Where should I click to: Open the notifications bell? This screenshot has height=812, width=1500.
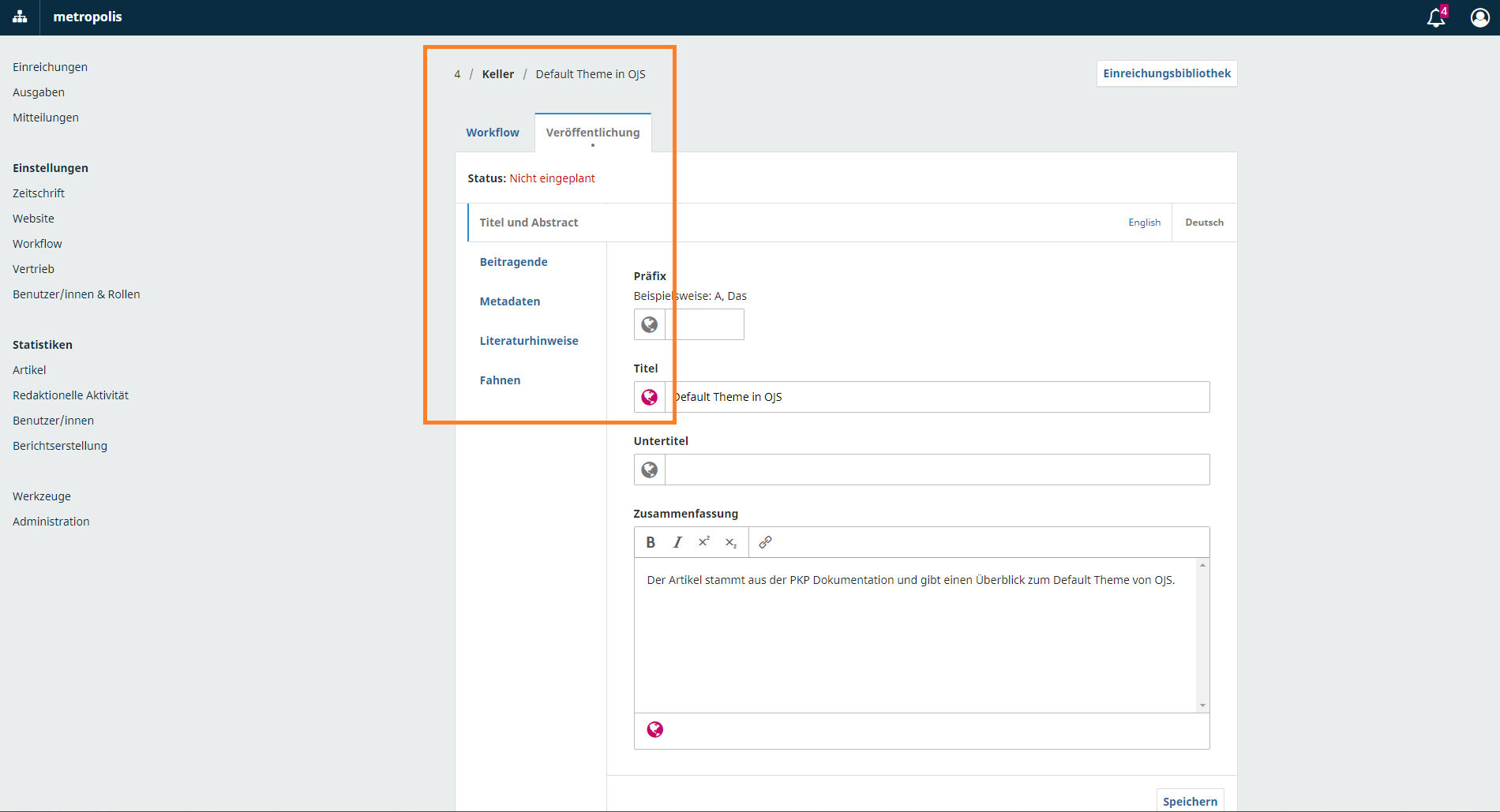(1436, 17)
